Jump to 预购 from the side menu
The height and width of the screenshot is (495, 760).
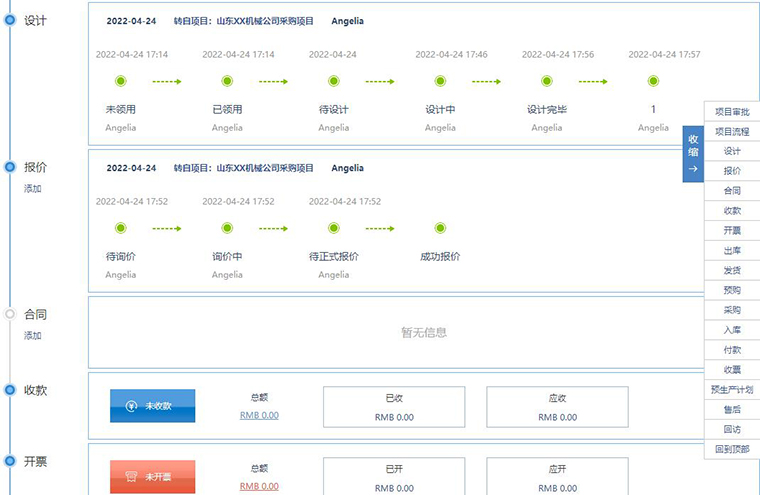pos(732,290)
